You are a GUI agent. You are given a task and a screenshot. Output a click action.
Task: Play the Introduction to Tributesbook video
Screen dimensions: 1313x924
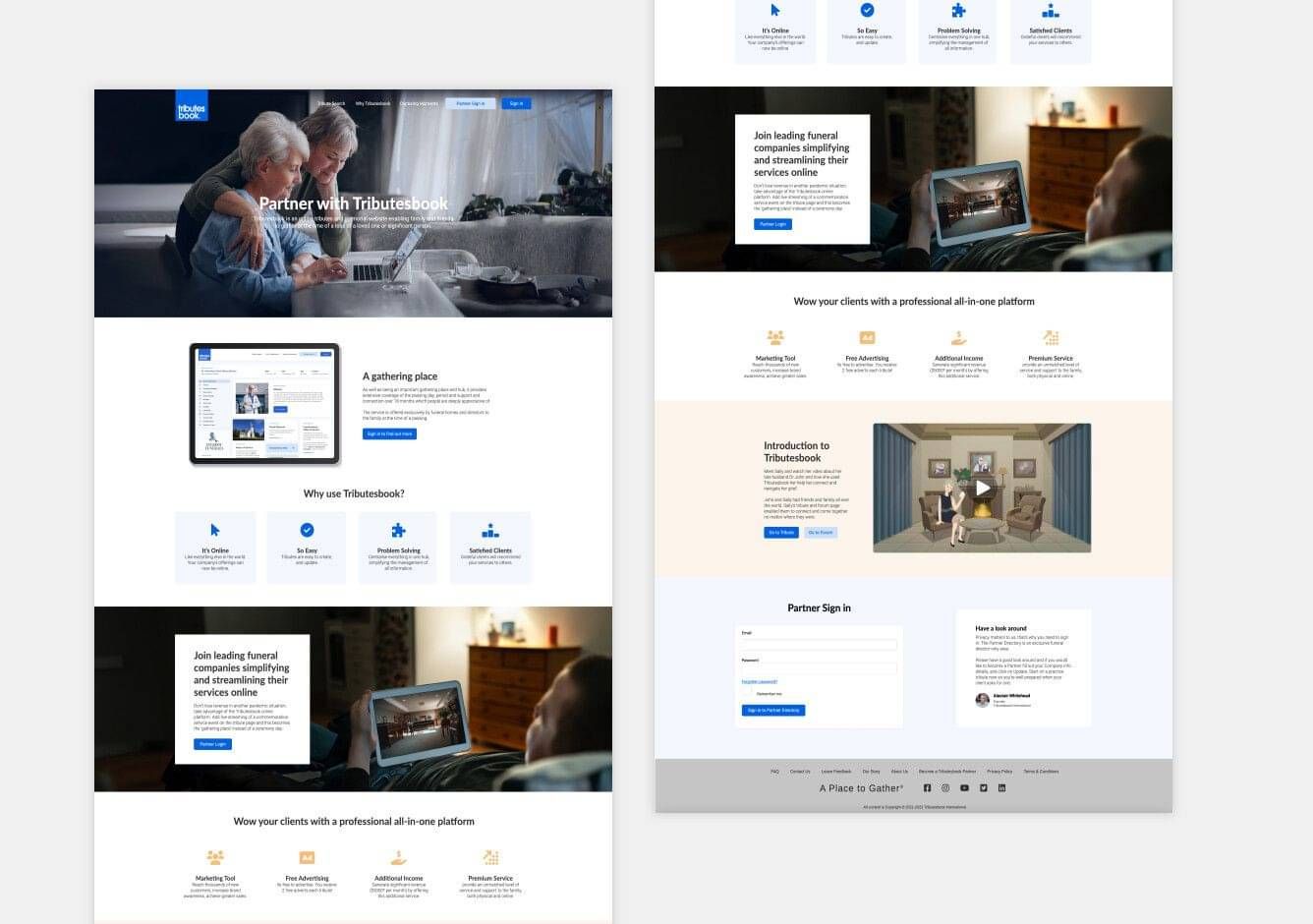pos(982,488)
